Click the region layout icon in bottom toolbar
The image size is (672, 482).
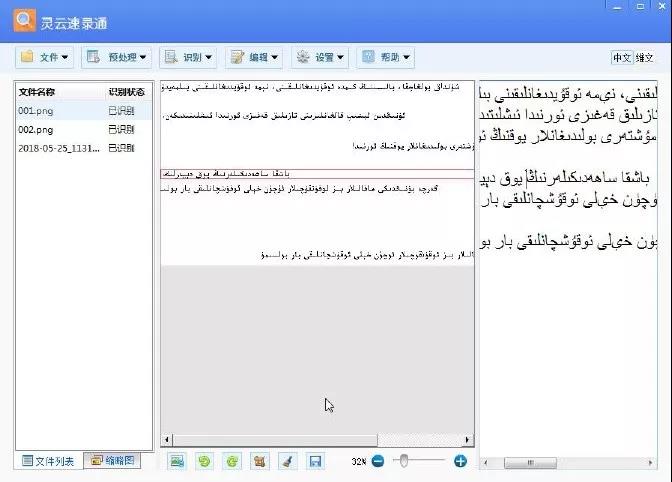click(259, 461)
